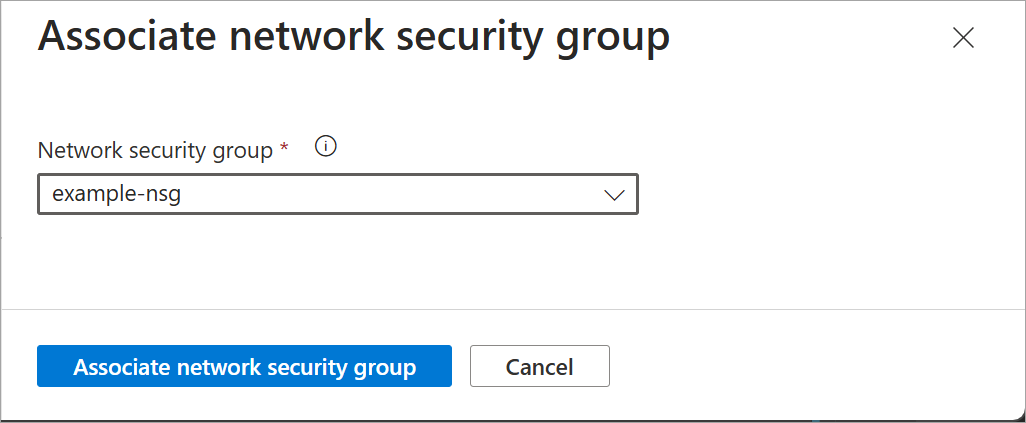Click the word 'security' in the heading
The height and width of the screenshot is (423, 1026).
(x=472, y=39)
